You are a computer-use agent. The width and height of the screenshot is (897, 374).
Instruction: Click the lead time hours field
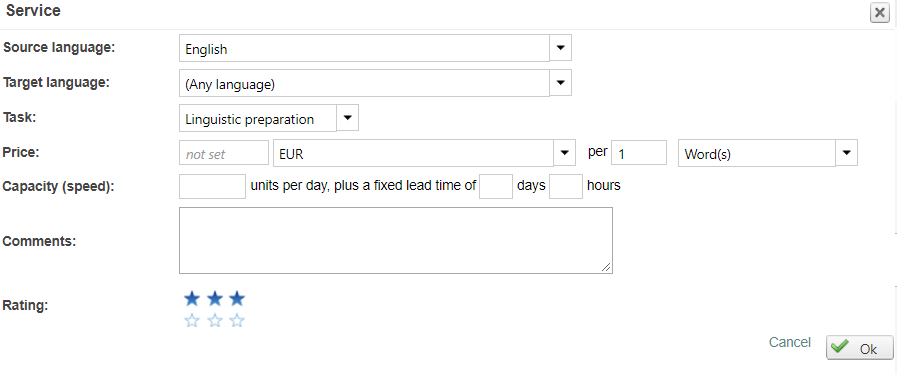point(566,186)
